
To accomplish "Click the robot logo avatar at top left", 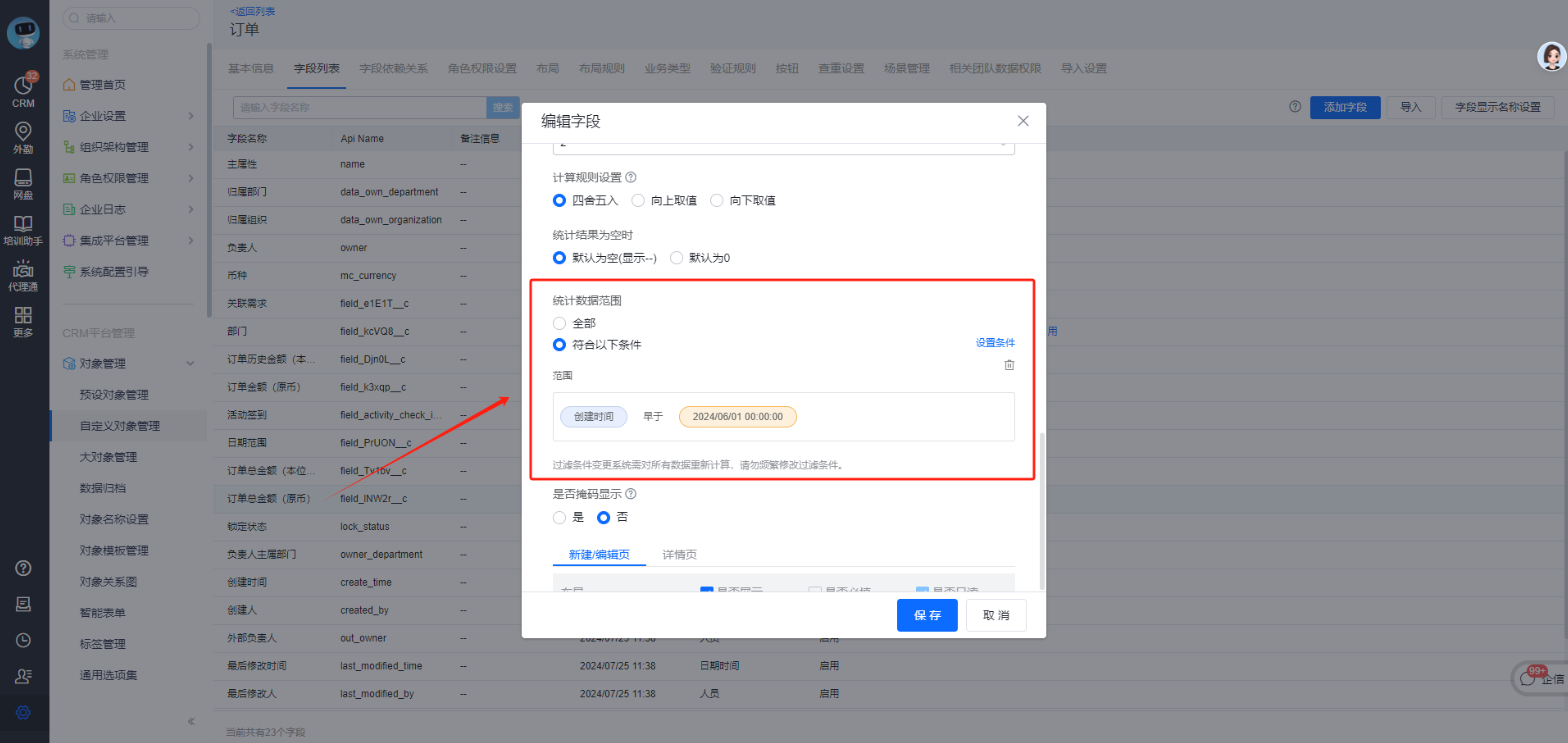I will (x=24, y=33).
